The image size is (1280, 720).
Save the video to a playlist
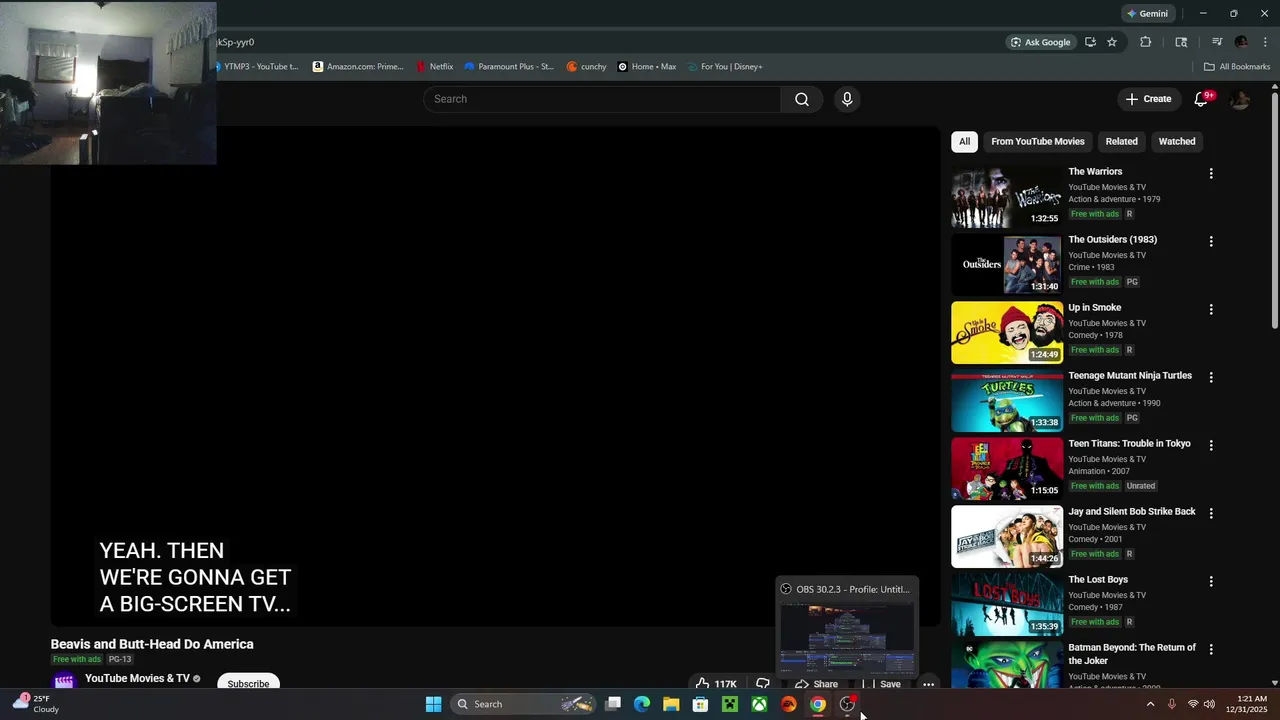pos(884,684)
